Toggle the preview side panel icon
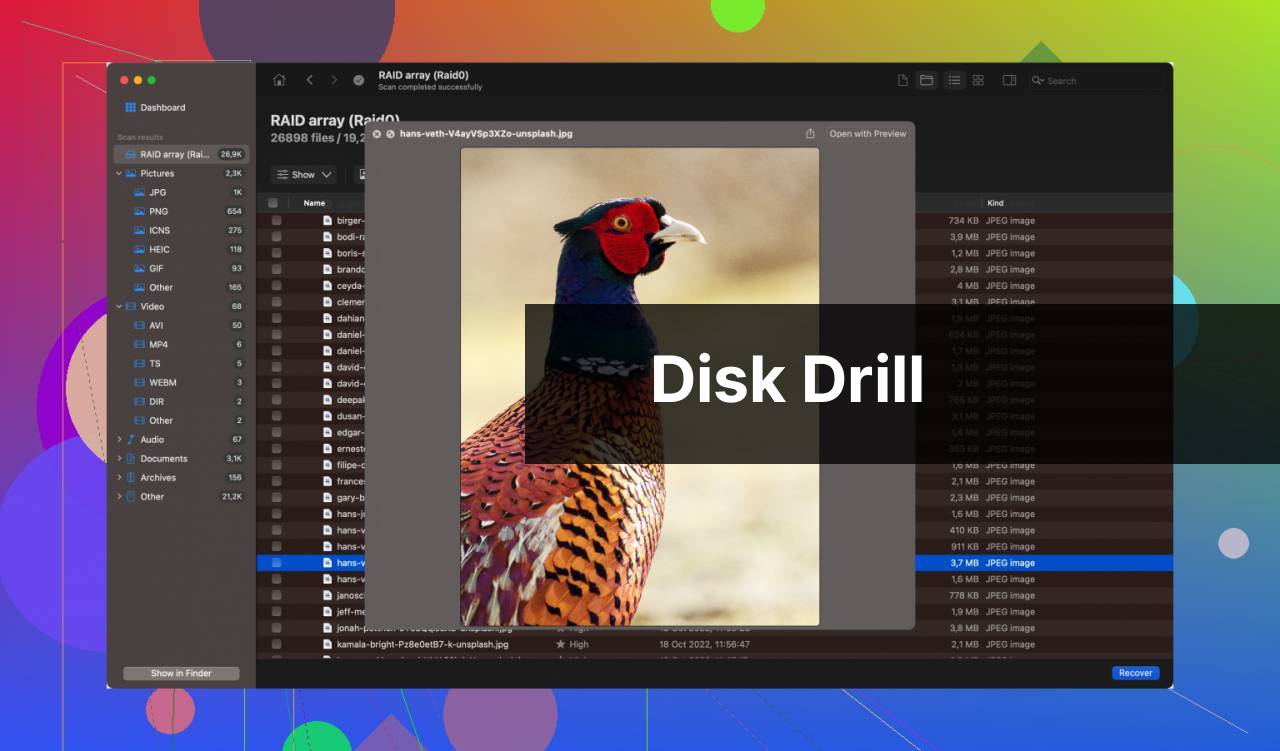 click(1009, 80)
